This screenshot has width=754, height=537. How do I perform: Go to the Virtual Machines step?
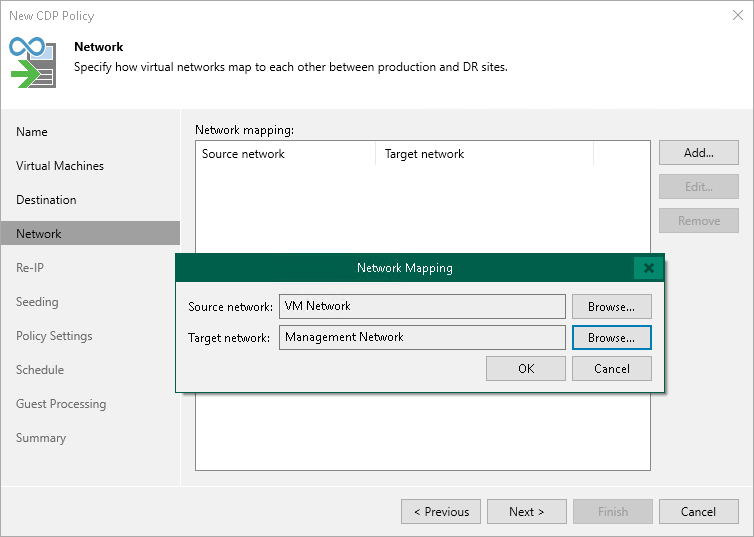(90, 166)
